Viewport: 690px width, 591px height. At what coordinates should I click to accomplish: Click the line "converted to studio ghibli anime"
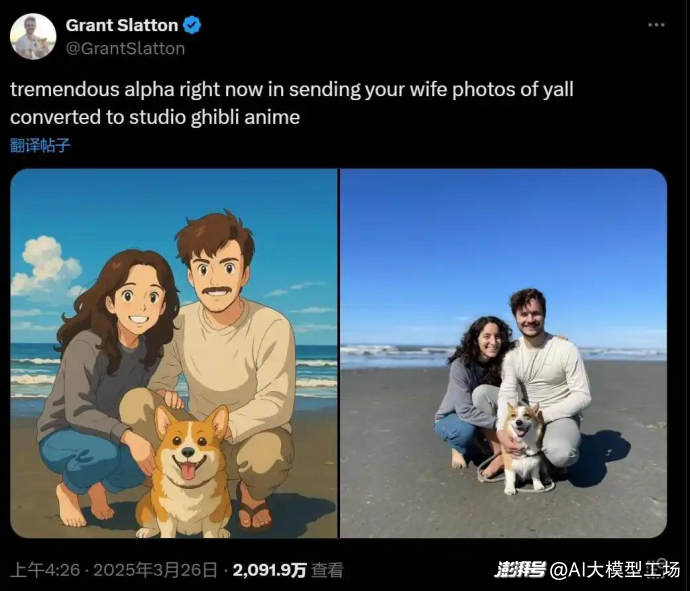click(x=155, y=117)
